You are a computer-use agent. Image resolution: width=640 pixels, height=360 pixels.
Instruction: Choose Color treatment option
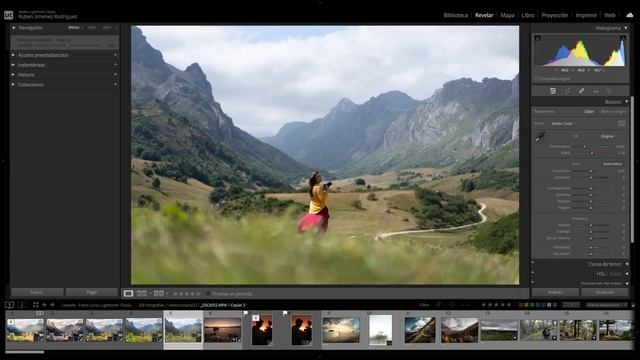coord(589,111)
